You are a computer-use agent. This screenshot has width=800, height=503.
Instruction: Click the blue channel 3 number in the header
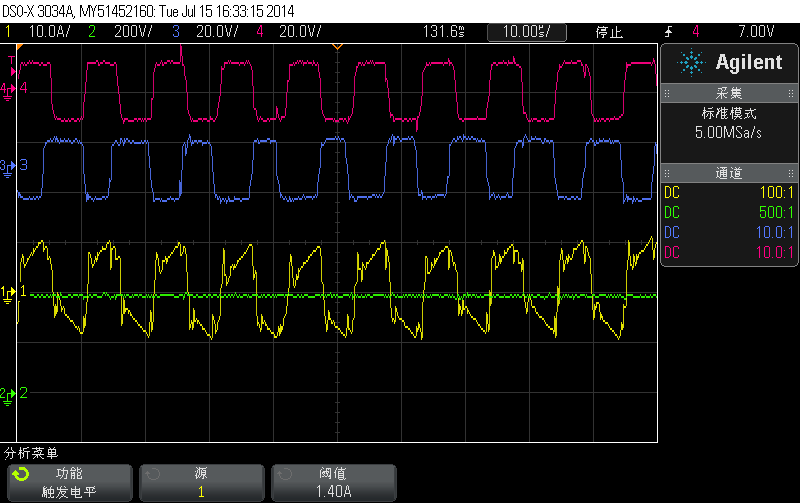pos(176,32)
